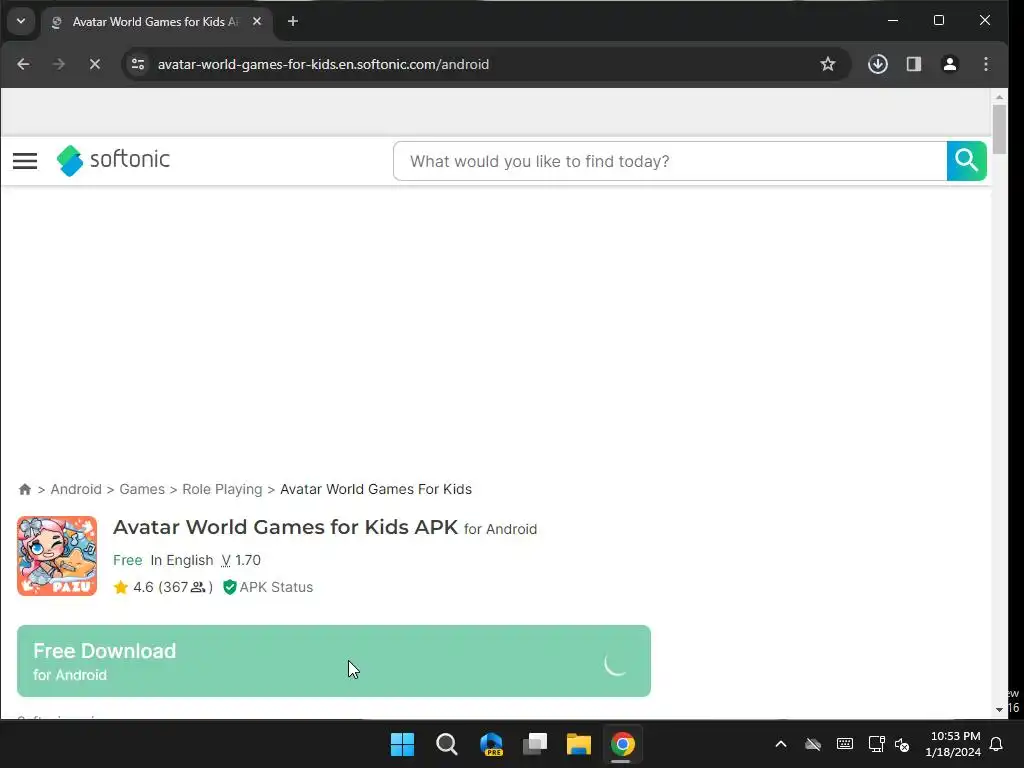Click the page vertical scrollbar thumb
The height and width of the screenshot is (768, 1024).
click(x=999, y=129)
